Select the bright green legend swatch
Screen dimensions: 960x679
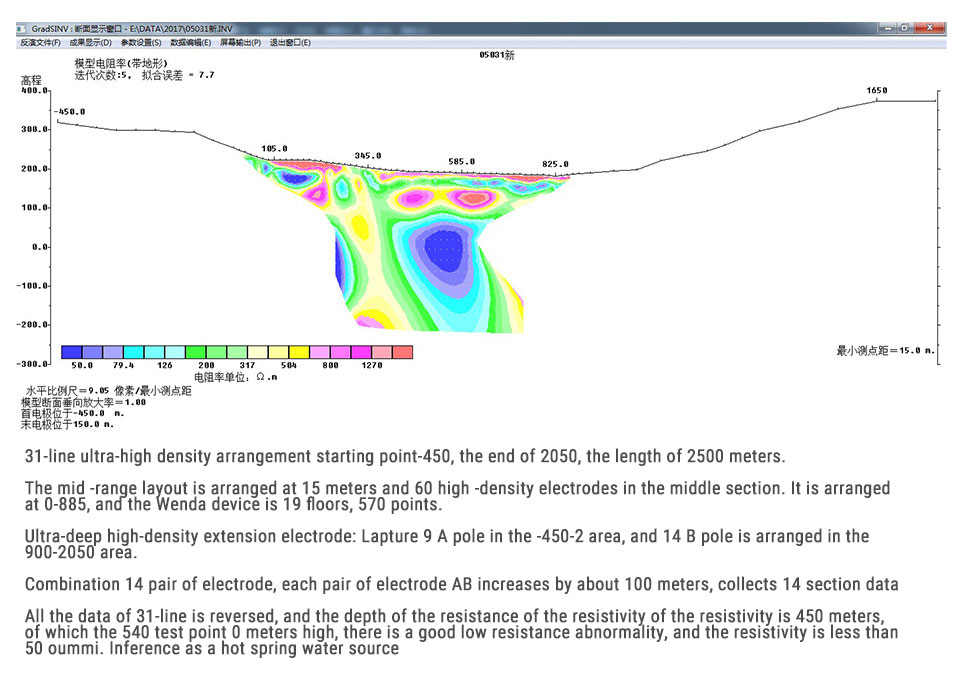(x=195, y=352)
